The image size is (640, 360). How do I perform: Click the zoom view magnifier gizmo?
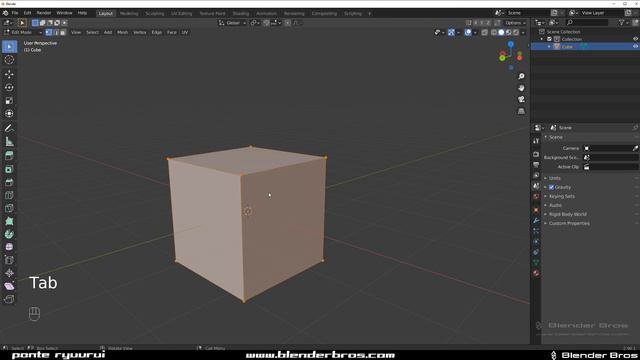tap(521, 76)
